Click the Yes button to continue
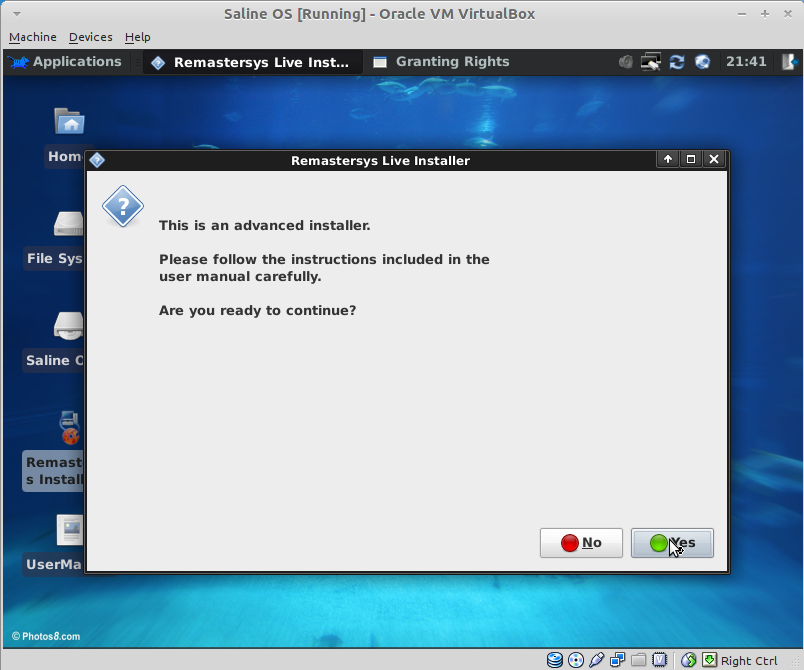This screenshot has height=670, width=804. [x=672, y=543]
